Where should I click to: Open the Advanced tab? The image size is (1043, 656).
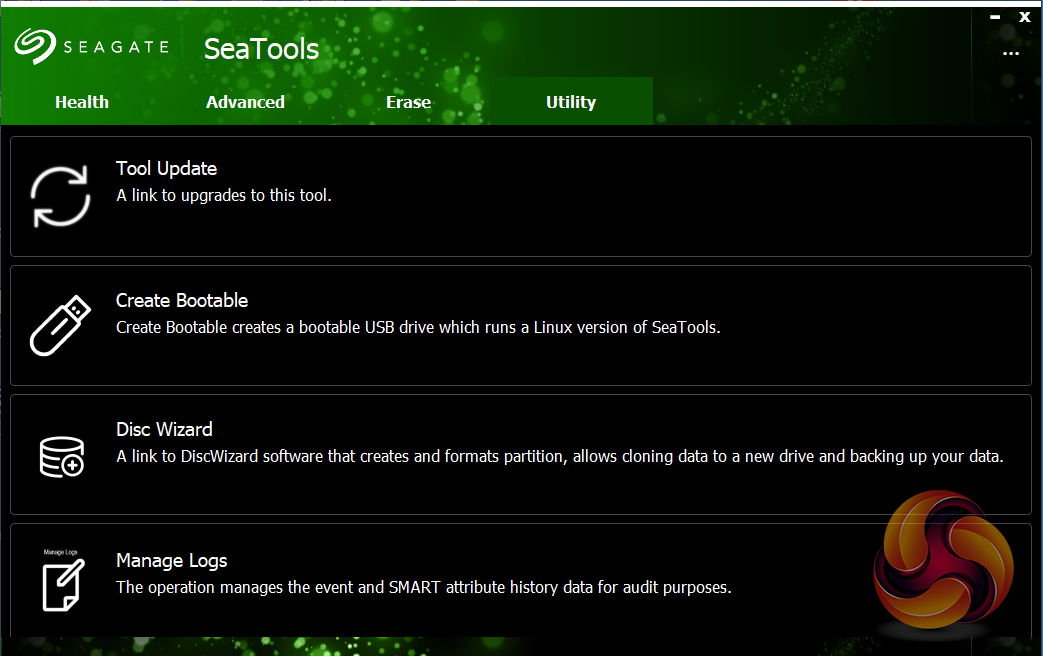pyautogui.click(x=245, y=102)
